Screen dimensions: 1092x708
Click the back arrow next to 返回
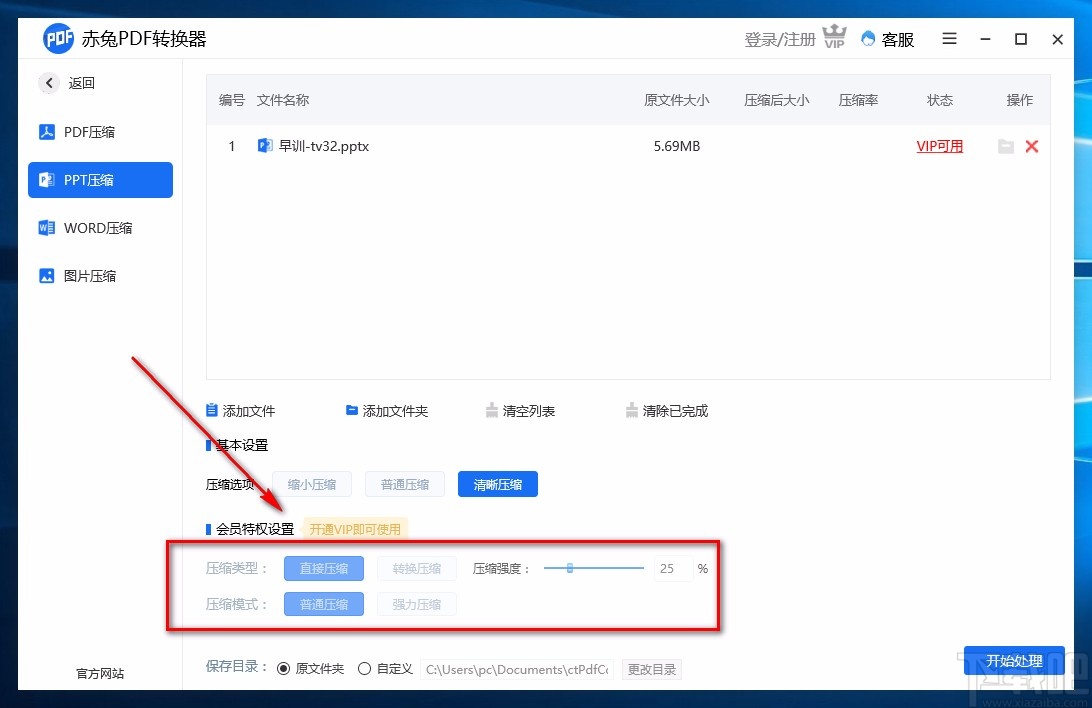48,83
